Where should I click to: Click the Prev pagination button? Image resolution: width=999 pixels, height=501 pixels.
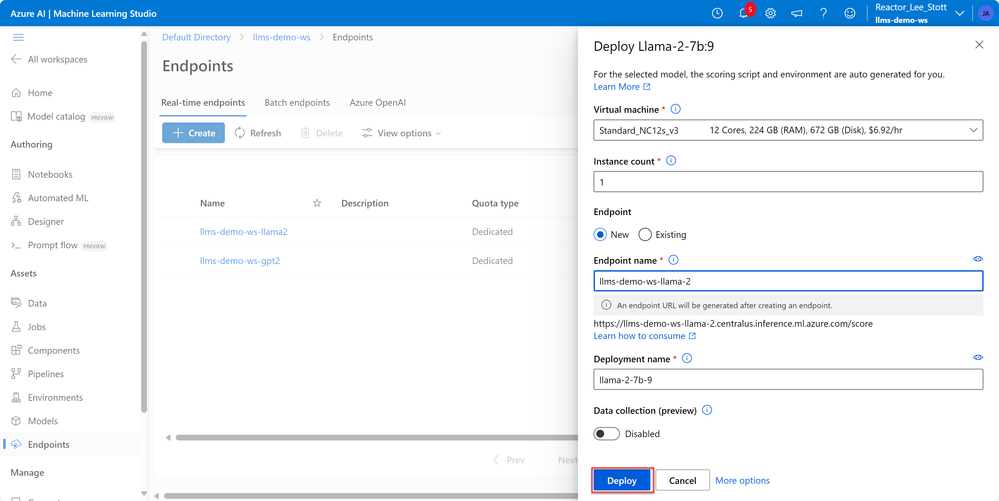tap(508, 460)
